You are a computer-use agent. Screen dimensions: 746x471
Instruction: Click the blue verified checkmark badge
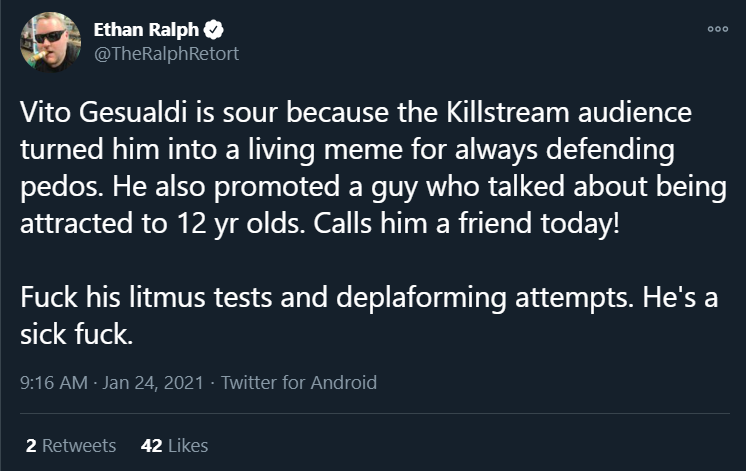pos(214,30)
